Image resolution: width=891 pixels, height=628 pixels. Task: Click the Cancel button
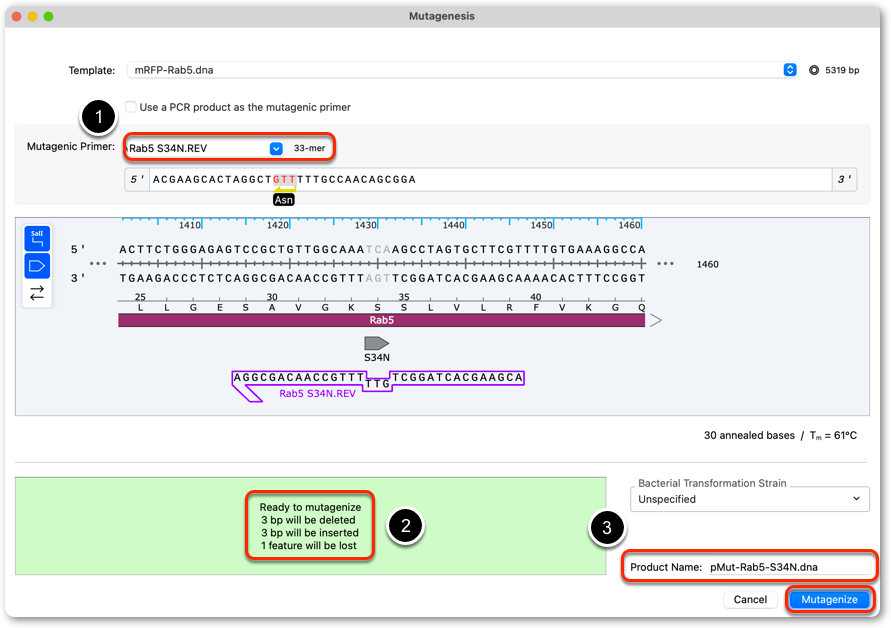point(750,600)
